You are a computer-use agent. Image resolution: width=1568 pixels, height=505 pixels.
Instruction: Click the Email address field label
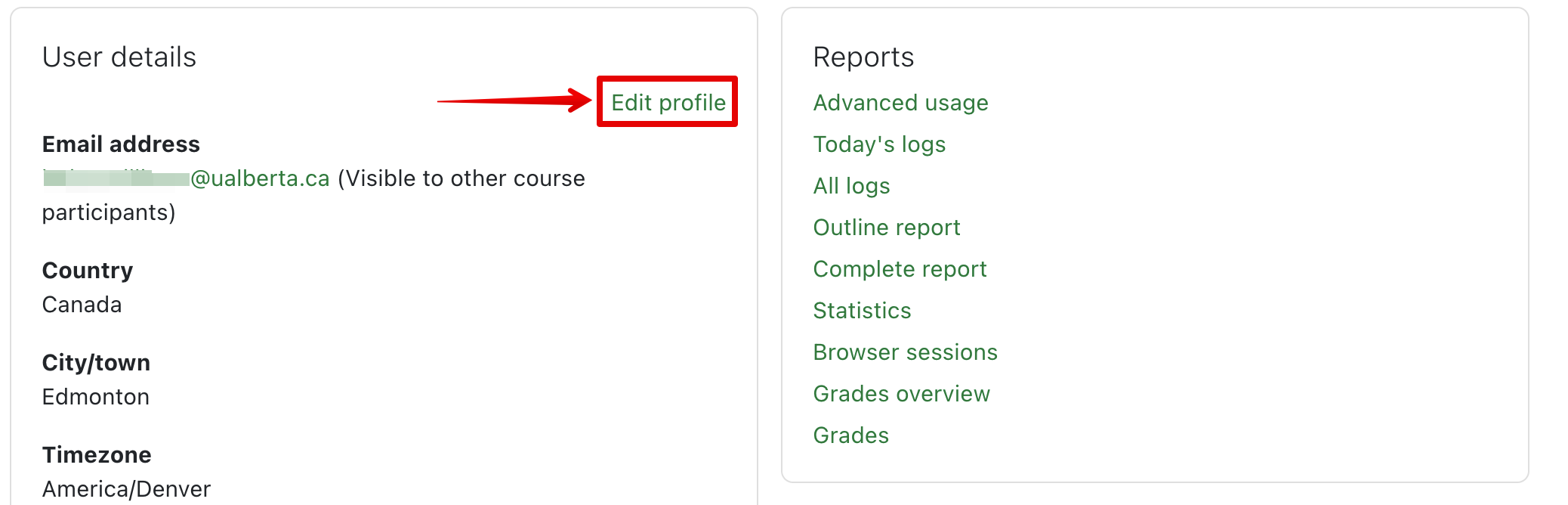point(121,144)
